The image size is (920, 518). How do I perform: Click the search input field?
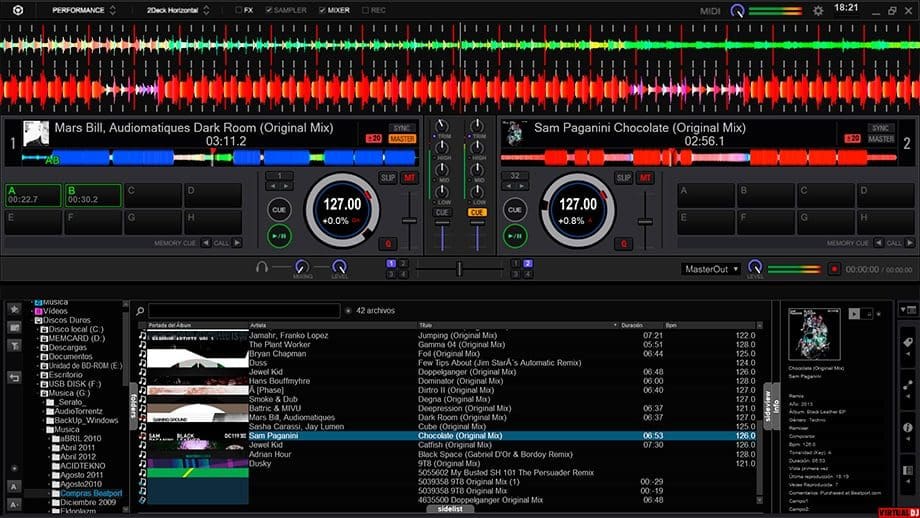point(244,310)
